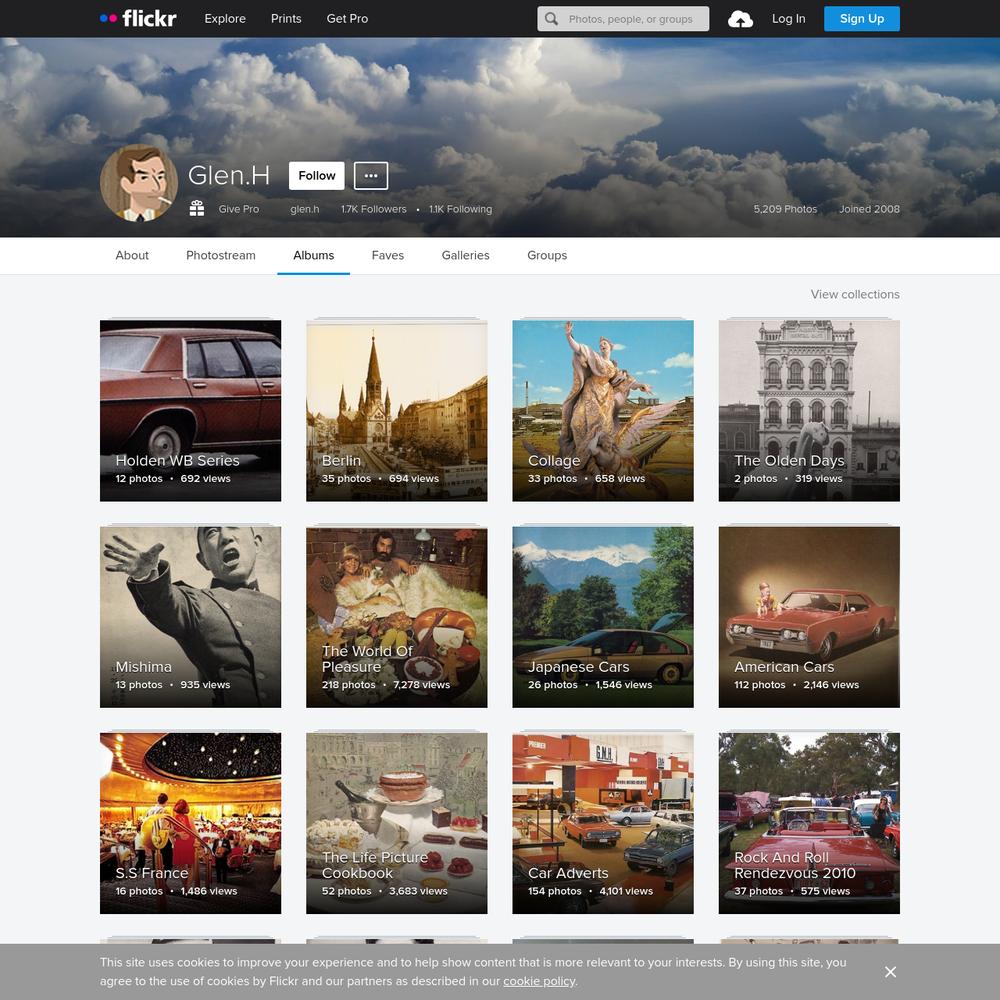Image resolution: width=1000 pixels, height=1000 pixels.
Task: Follow Glen.H with the Follow button
Action: pyautogui.click(x=316, y=175)
